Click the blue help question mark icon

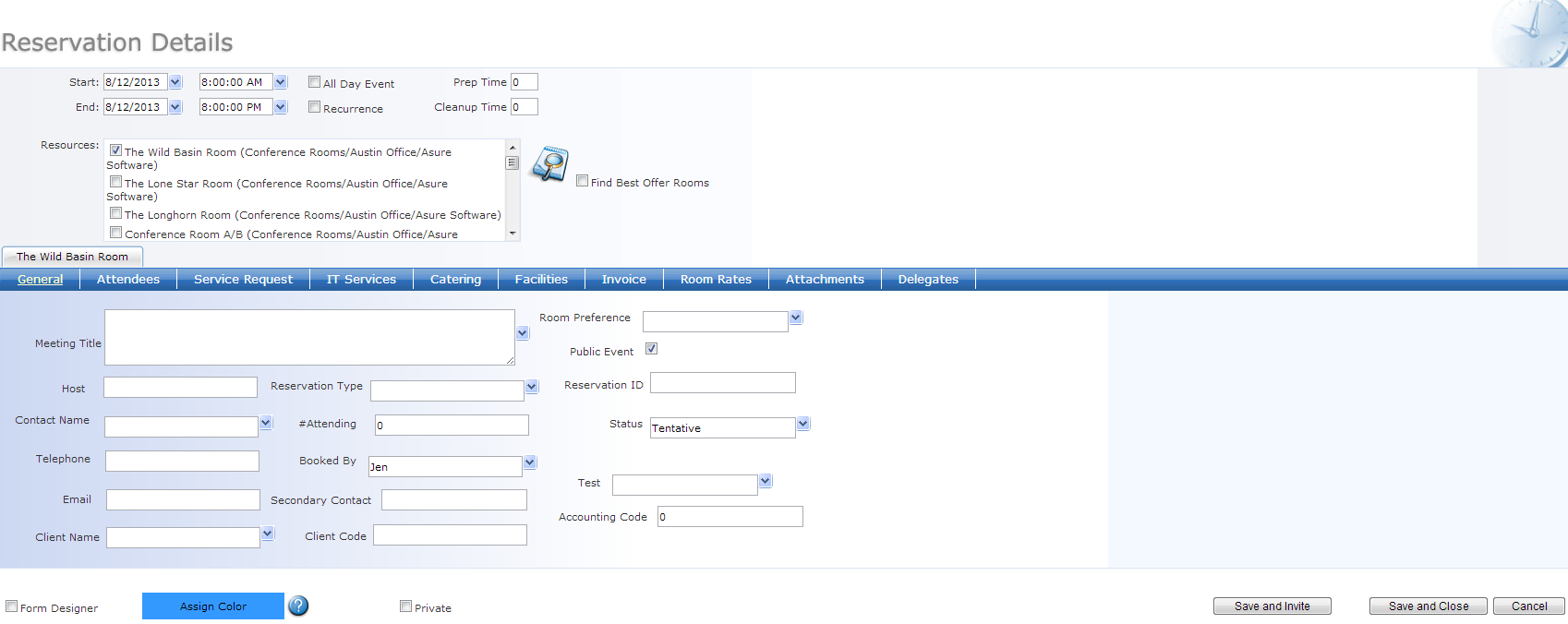pos(298,606)
